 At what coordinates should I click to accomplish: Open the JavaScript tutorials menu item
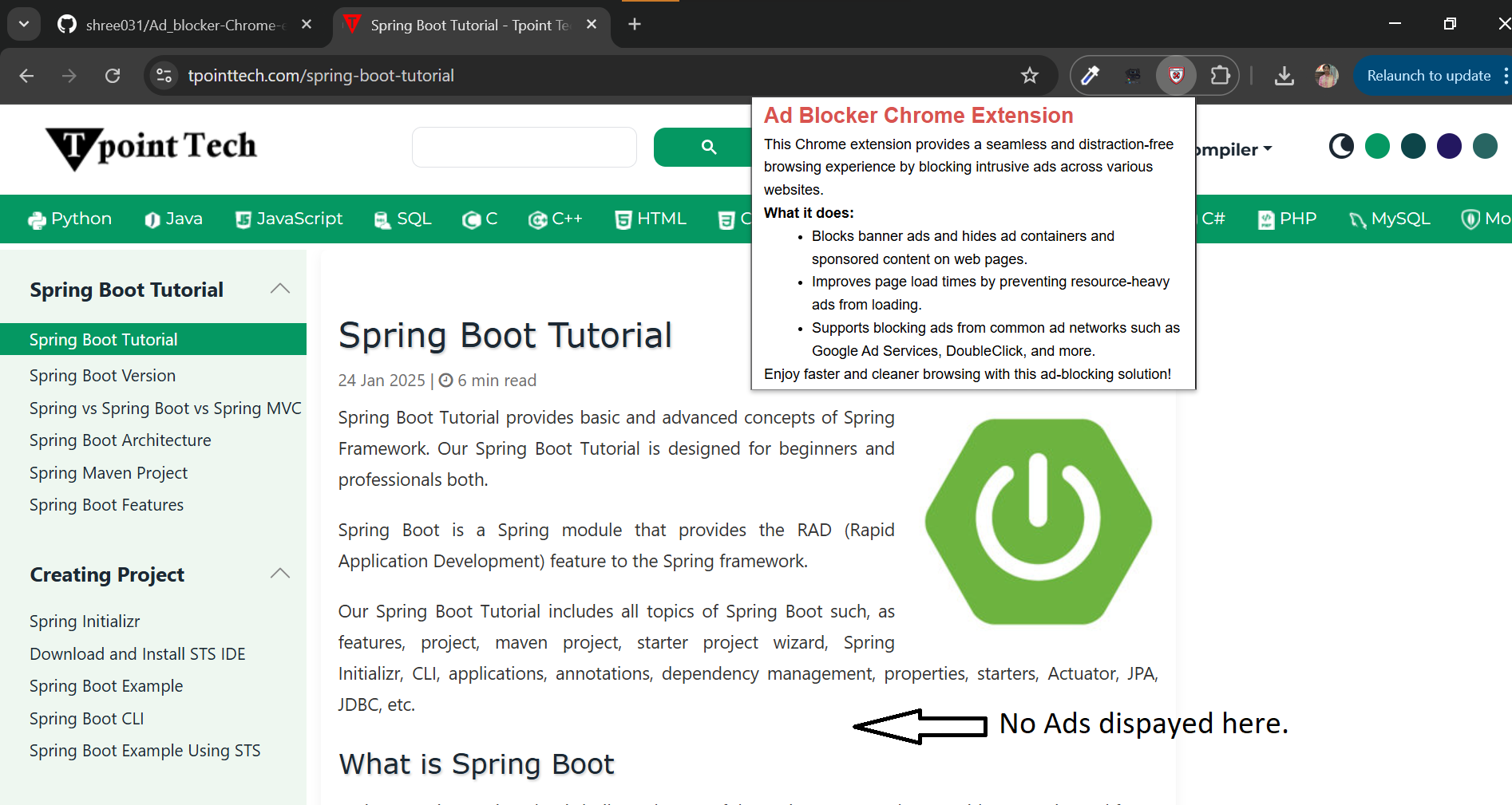[x=289, y=219]
